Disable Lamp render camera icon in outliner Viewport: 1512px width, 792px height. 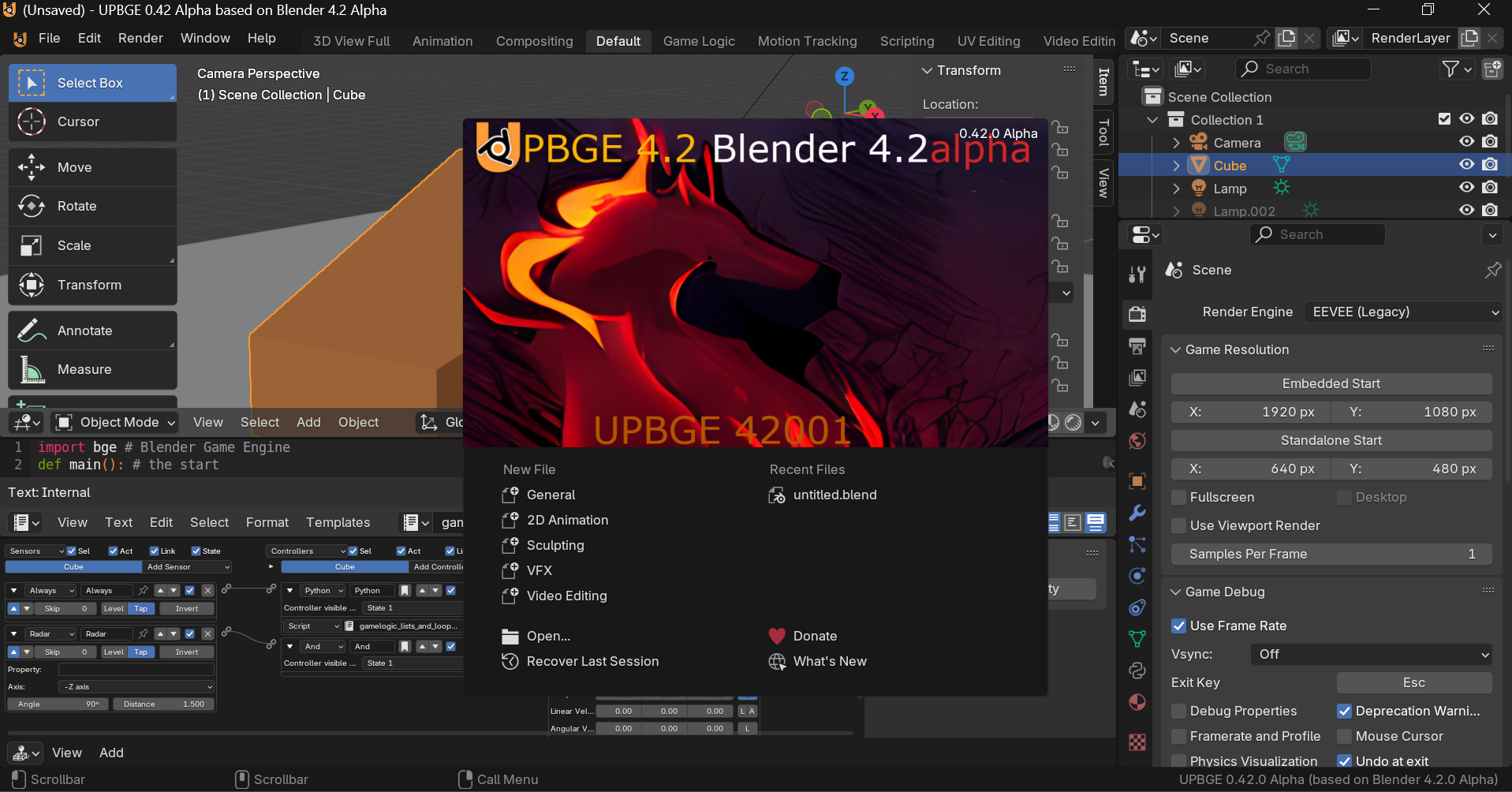(1490, 188)
